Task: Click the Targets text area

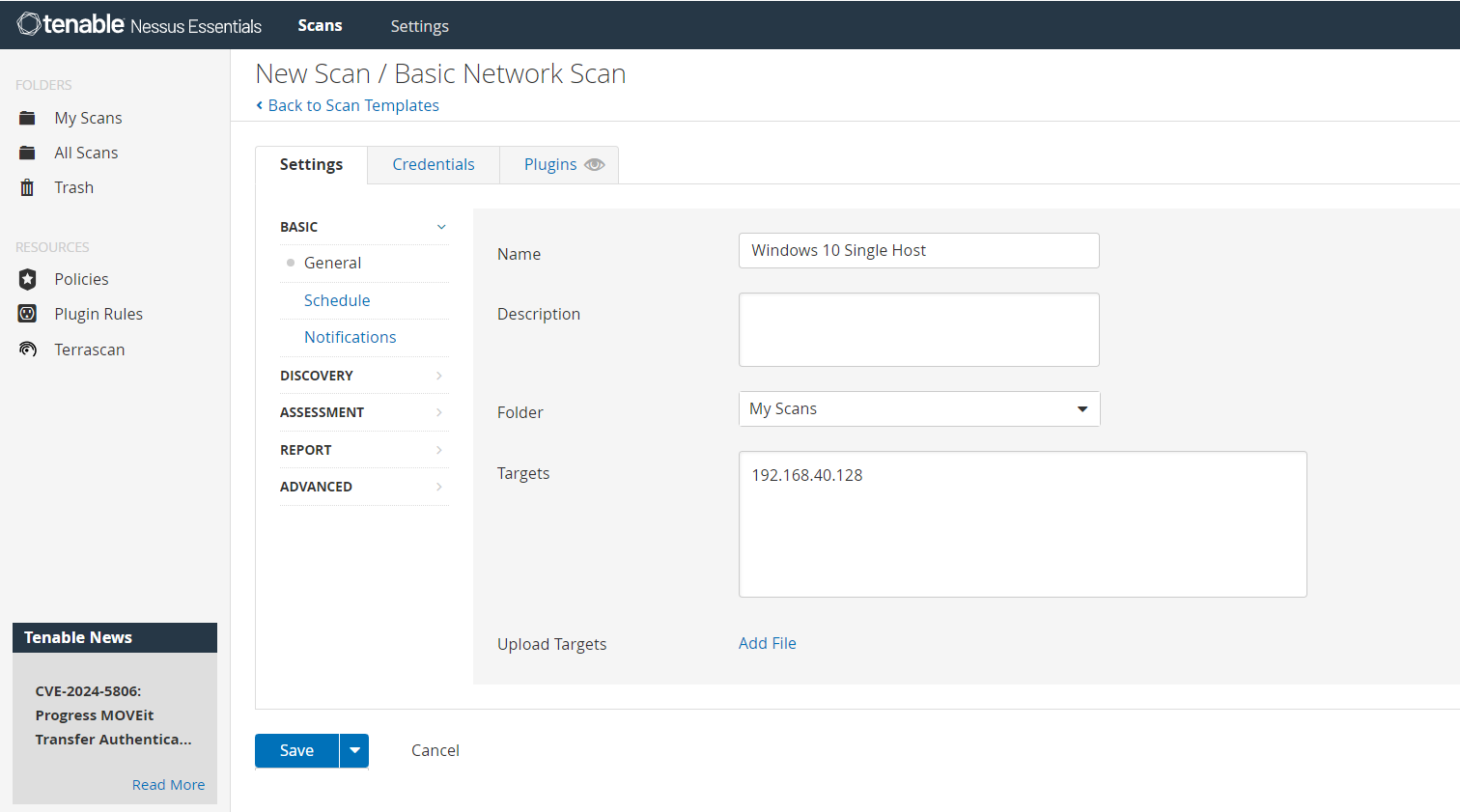Action: click(x=1023, y=524)
